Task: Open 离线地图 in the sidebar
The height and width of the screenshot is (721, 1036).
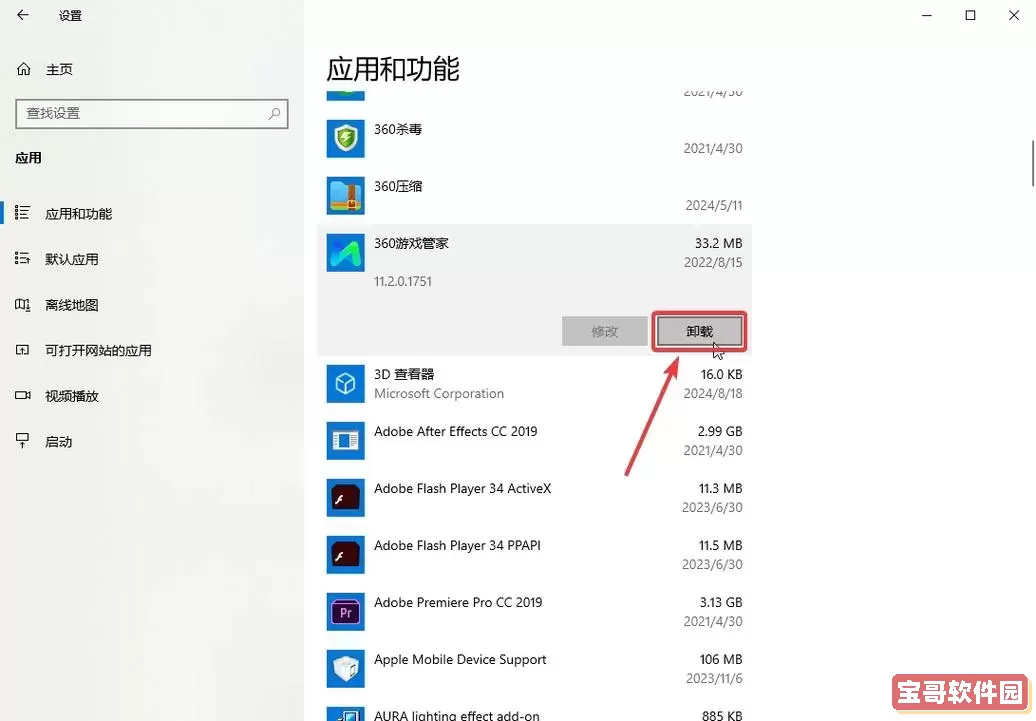Action: point(71,305)
